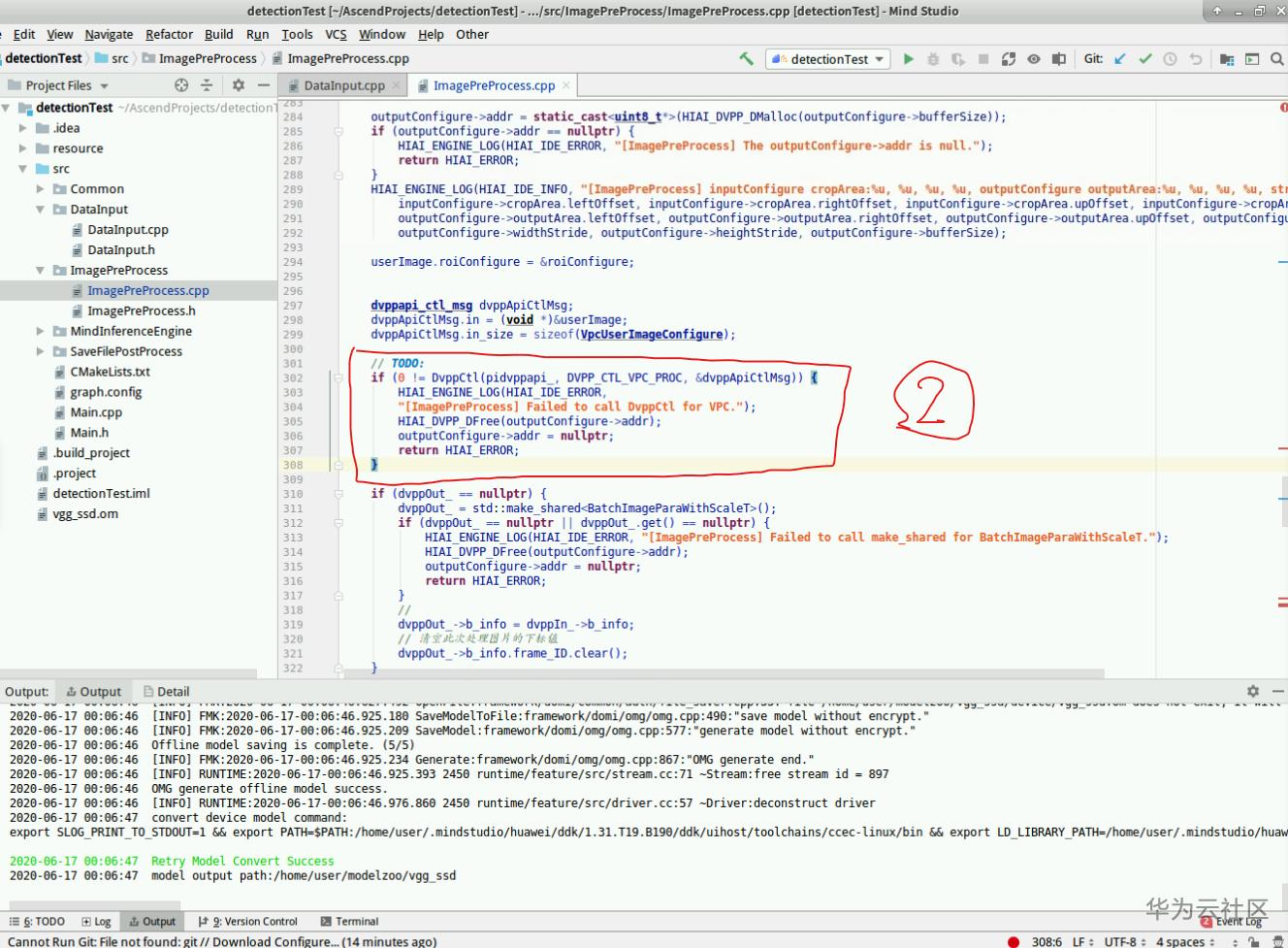Open the Build menu
The height and width of the screenshot is (948, 1288).
click(219, 34)
